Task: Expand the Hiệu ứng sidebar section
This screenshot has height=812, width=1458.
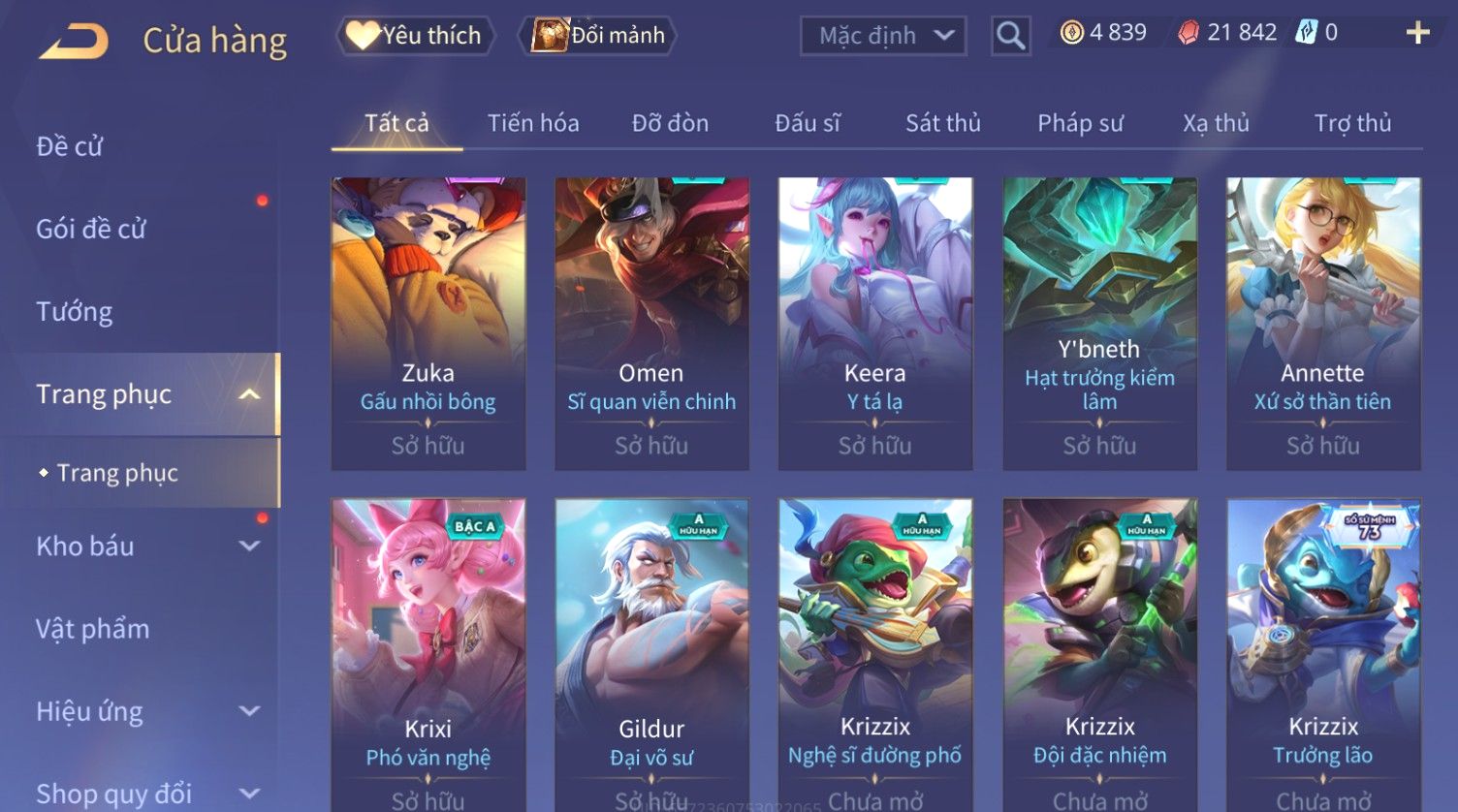Action: tap(249, 711)
